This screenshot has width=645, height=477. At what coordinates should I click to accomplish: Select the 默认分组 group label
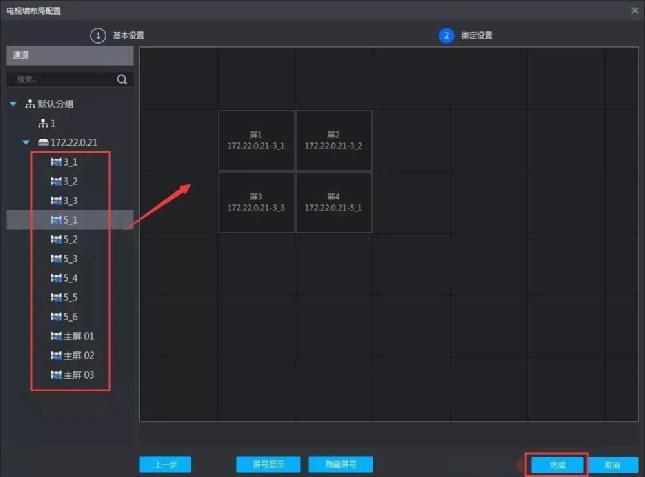(56, 104)
